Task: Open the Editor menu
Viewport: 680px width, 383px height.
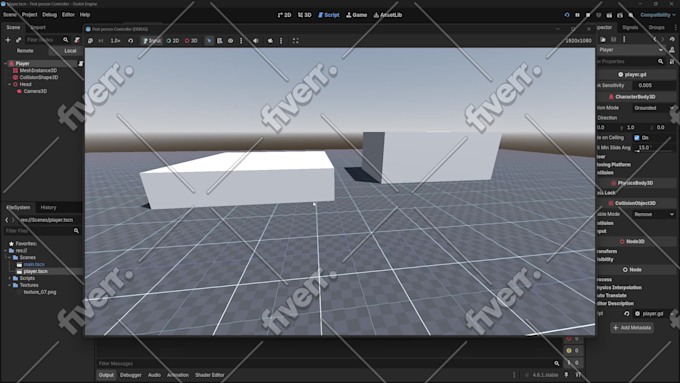Action: coord(68,15)
